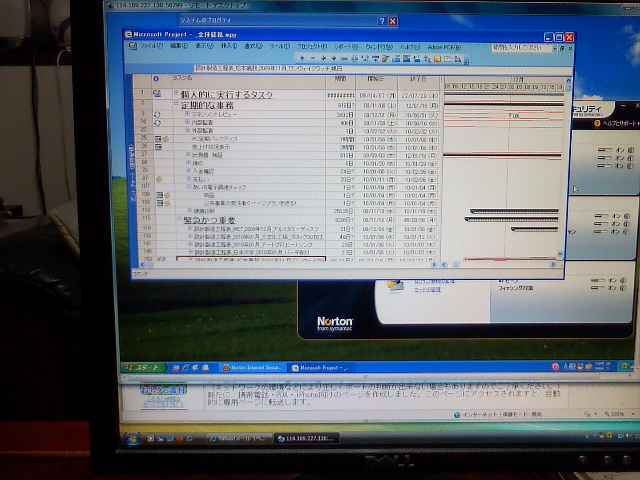Collapse the 緊急かつ重要 task group
This screenshot has height=480, width=640.
(178, 219)
